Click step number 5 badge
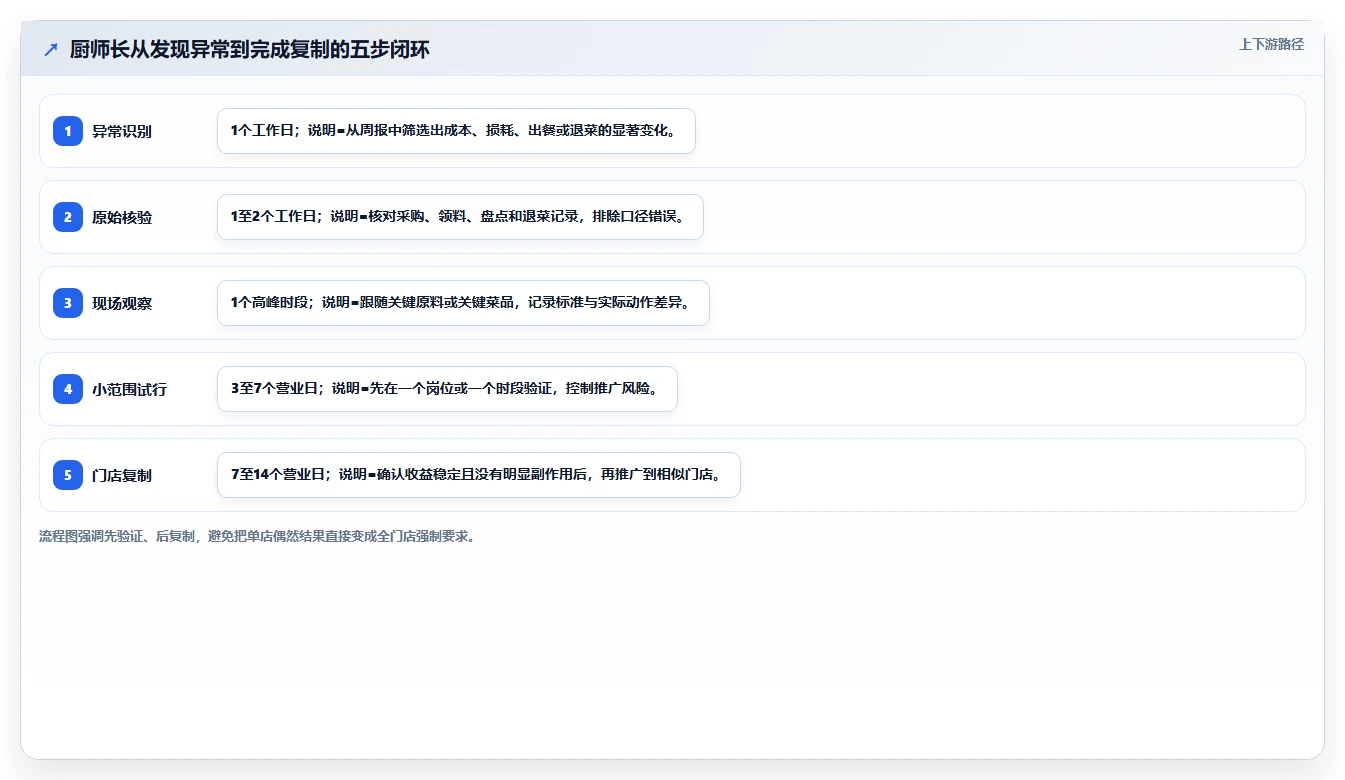 tap(68, 475)
